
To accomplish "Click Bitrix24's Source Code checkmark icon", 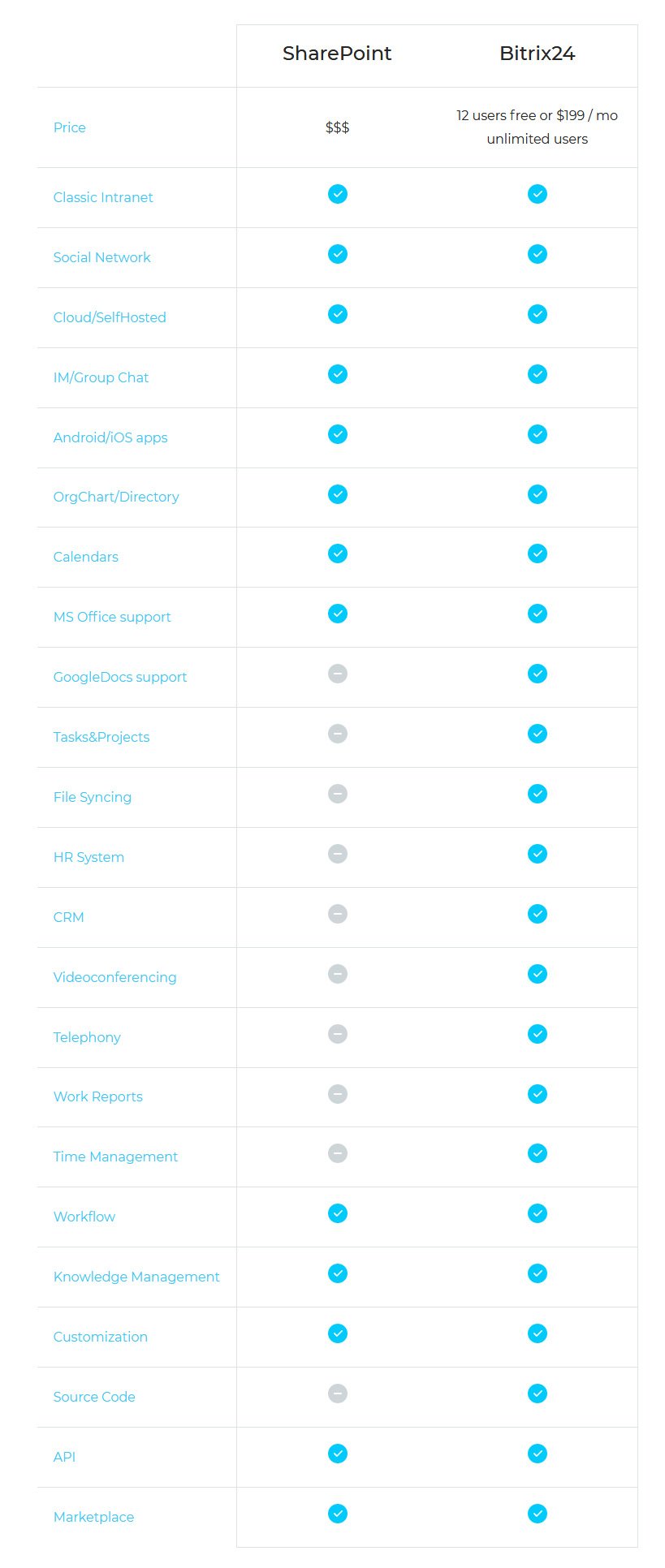I will click(x=538, y=1394).
